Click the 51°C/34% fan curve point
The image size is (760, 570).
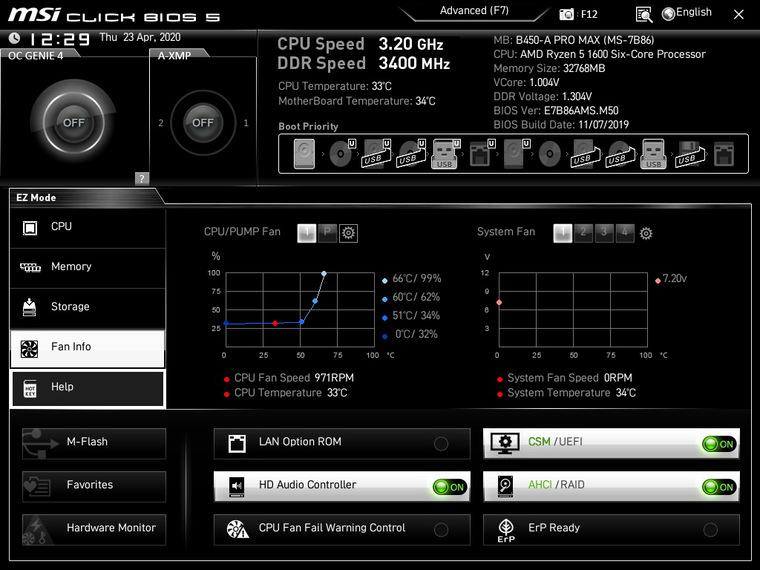click(x=301, y=322)
